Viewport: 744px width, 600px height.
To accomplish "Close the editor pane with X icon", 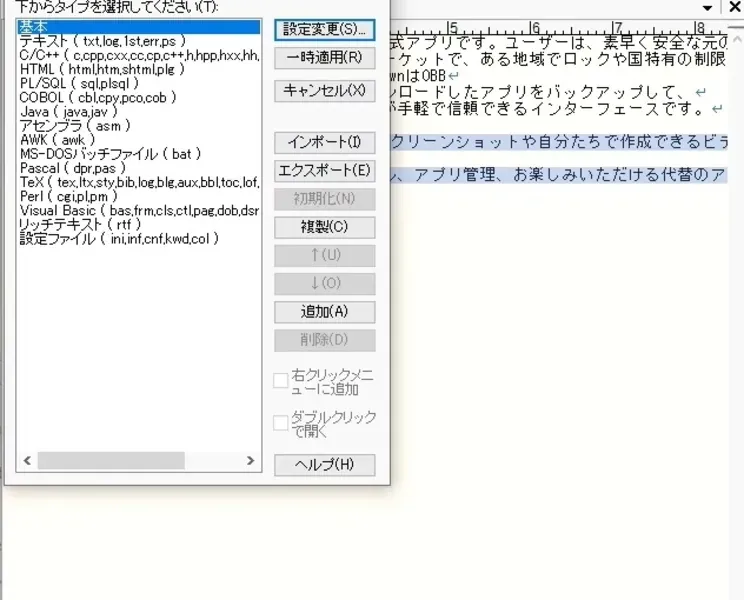I will tap(735, 7).
